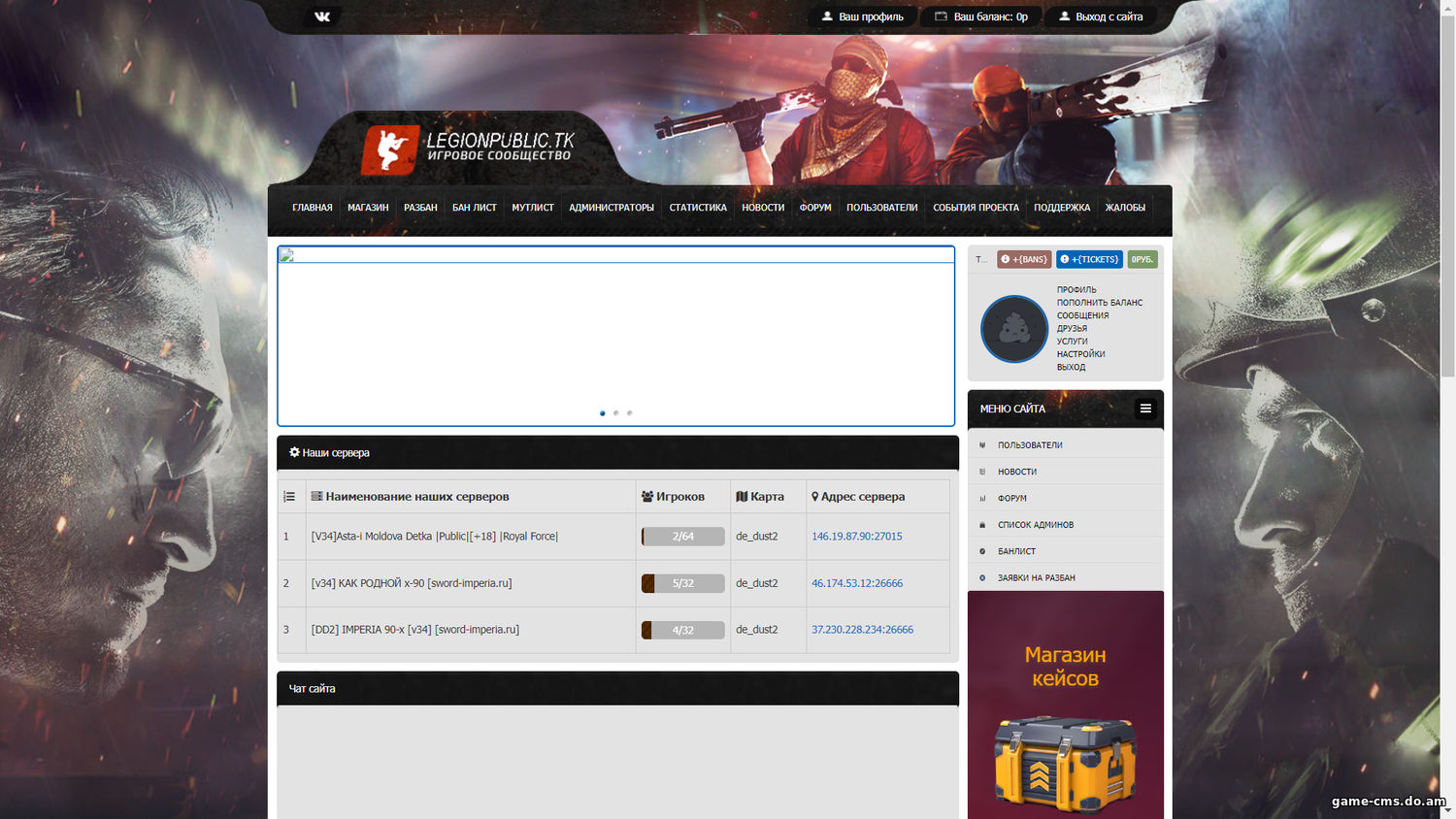Viewport: 1456px width, 819px height.
Task: Open the Бан лист menu item
Action: 475,208
